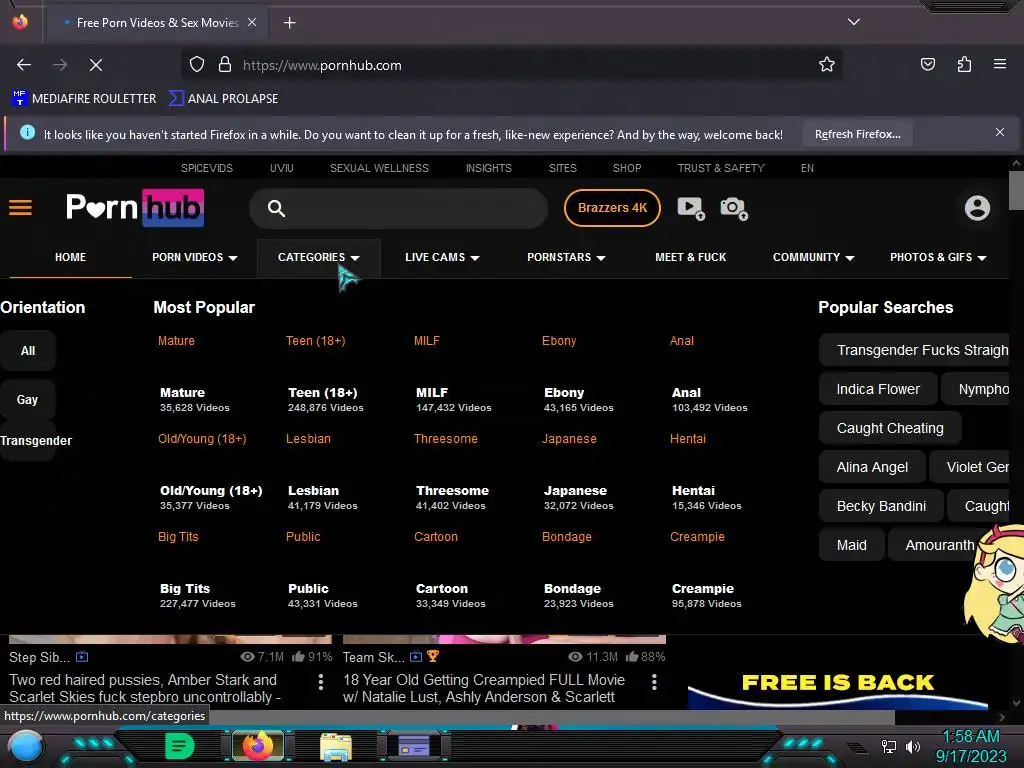This screenshot has width=1024, height=768.
Task: Open SHOP in the top bar
Action: point(627,168)
